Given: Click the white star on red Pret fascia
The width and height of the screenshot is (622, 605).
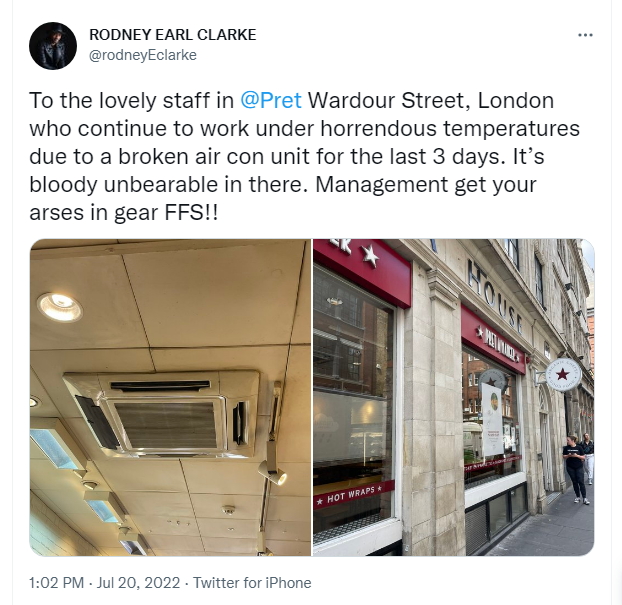Looking at the screenshot, I should click(370, 256).
